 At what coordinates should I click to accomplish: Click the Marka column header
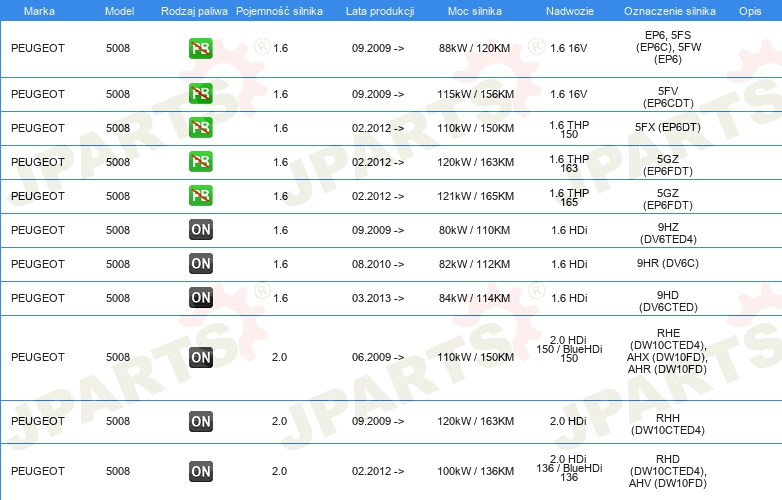39,11
